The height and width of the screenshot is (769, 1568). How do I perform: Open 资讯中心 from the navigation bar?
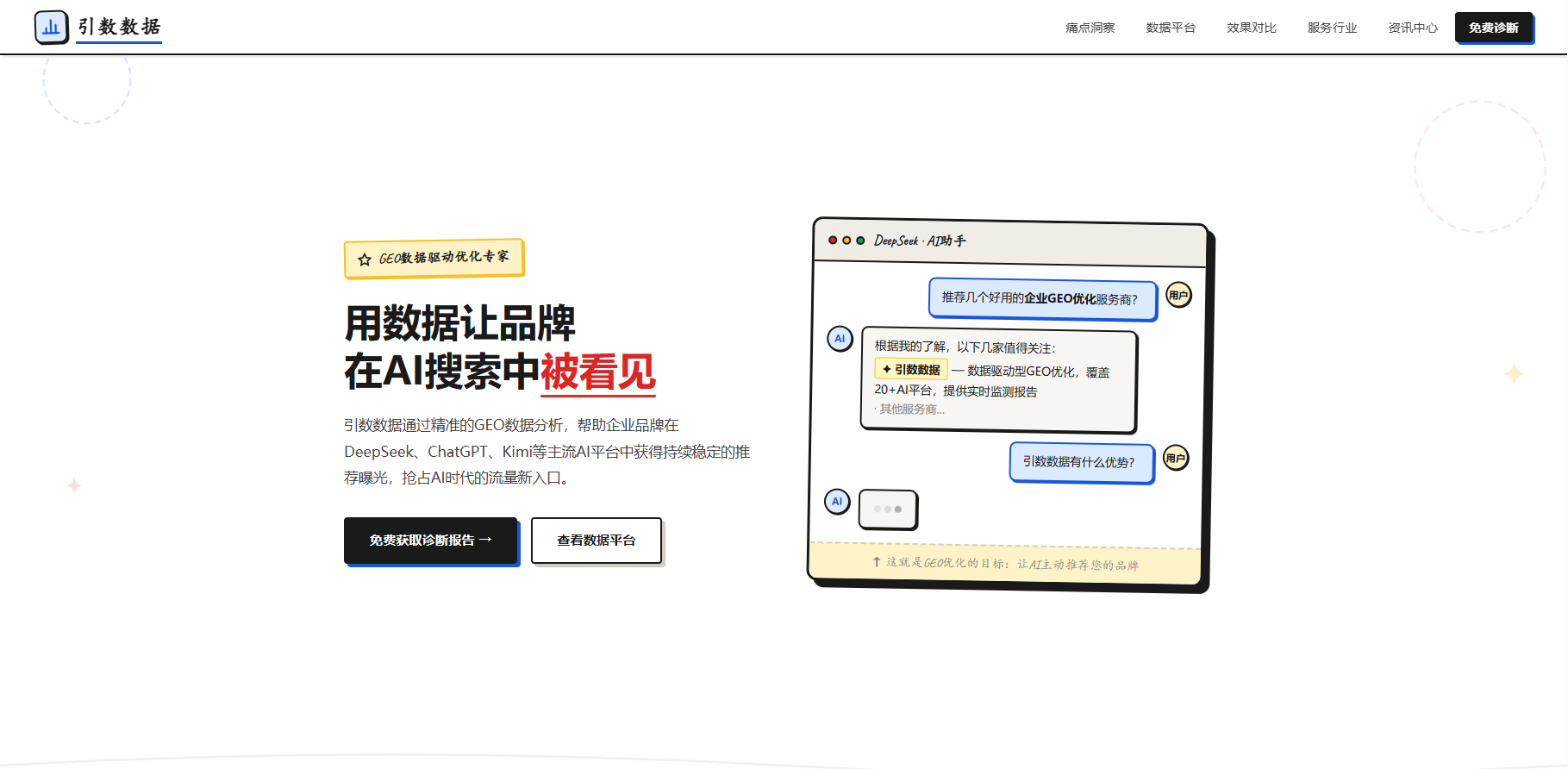1413,28
